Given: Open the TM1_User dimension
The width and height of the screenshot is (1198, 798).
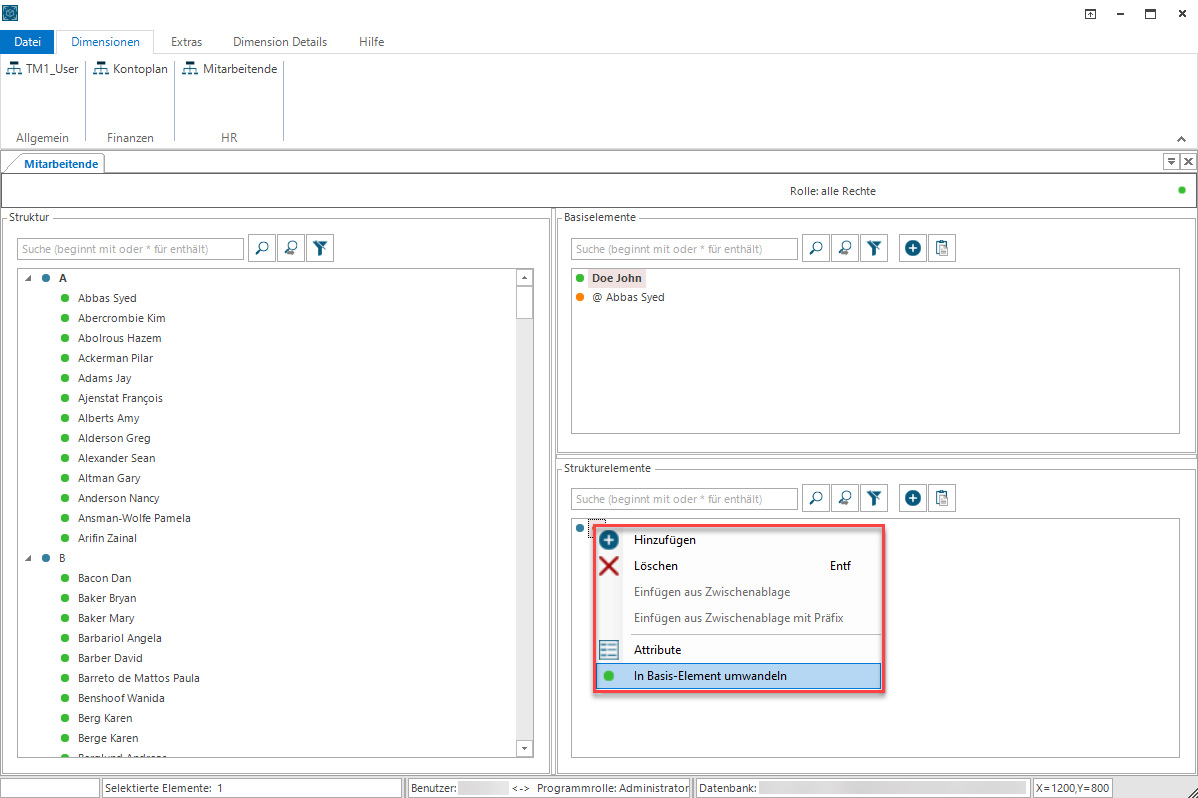Looking at the screenshot, I should click(x=43, y=69).
